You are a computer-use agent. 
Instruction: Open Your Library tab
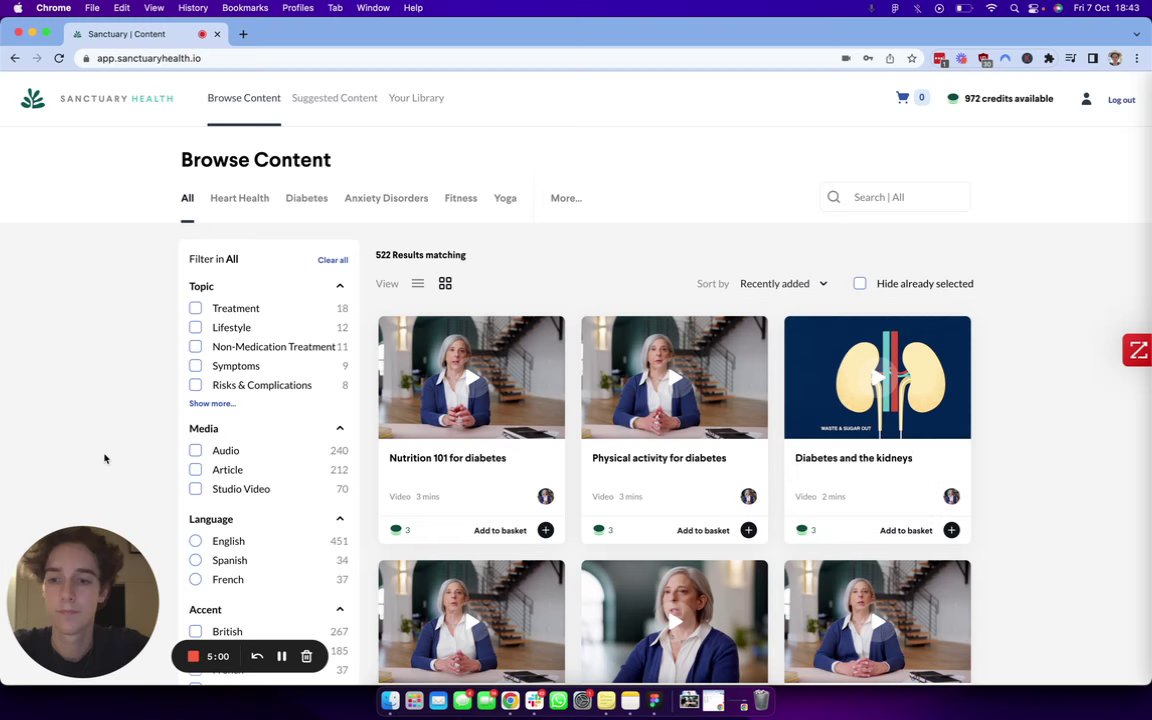pos(416,98)
